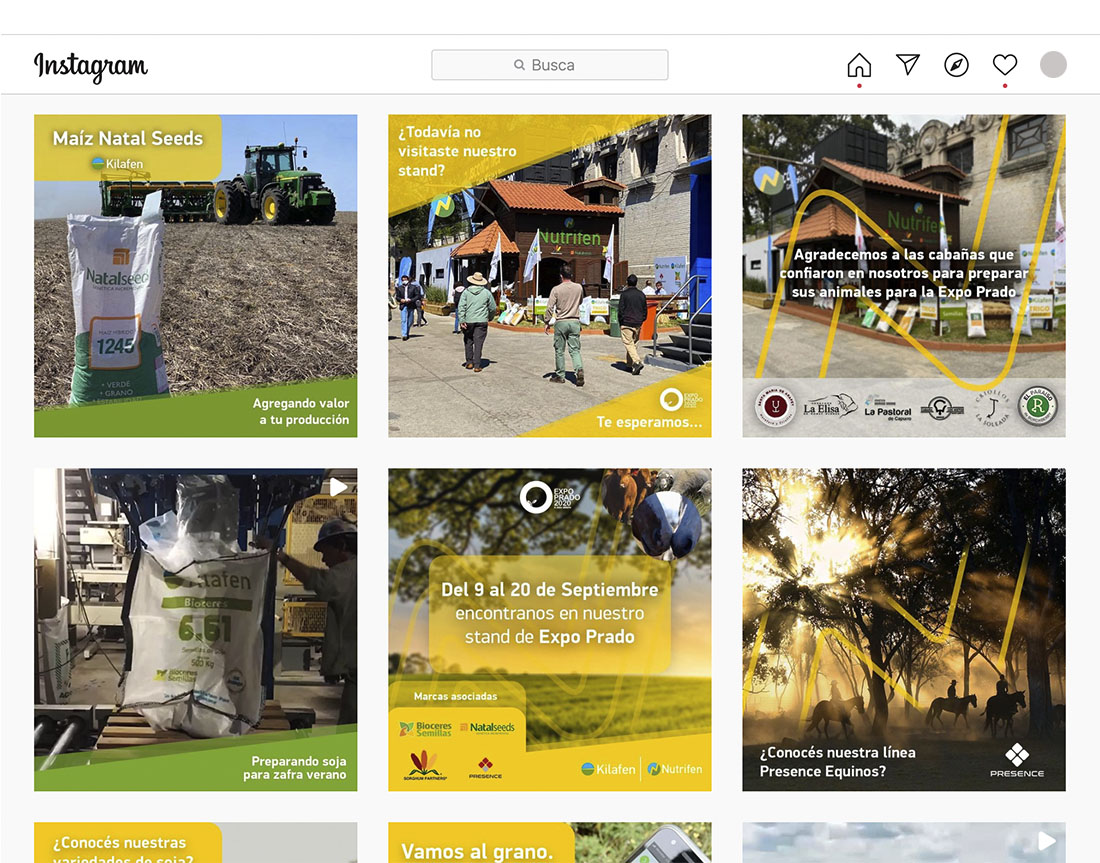The image size is (1100, 863).
Task: Open bottom-right sky video post
Action: tap(904, 843)
